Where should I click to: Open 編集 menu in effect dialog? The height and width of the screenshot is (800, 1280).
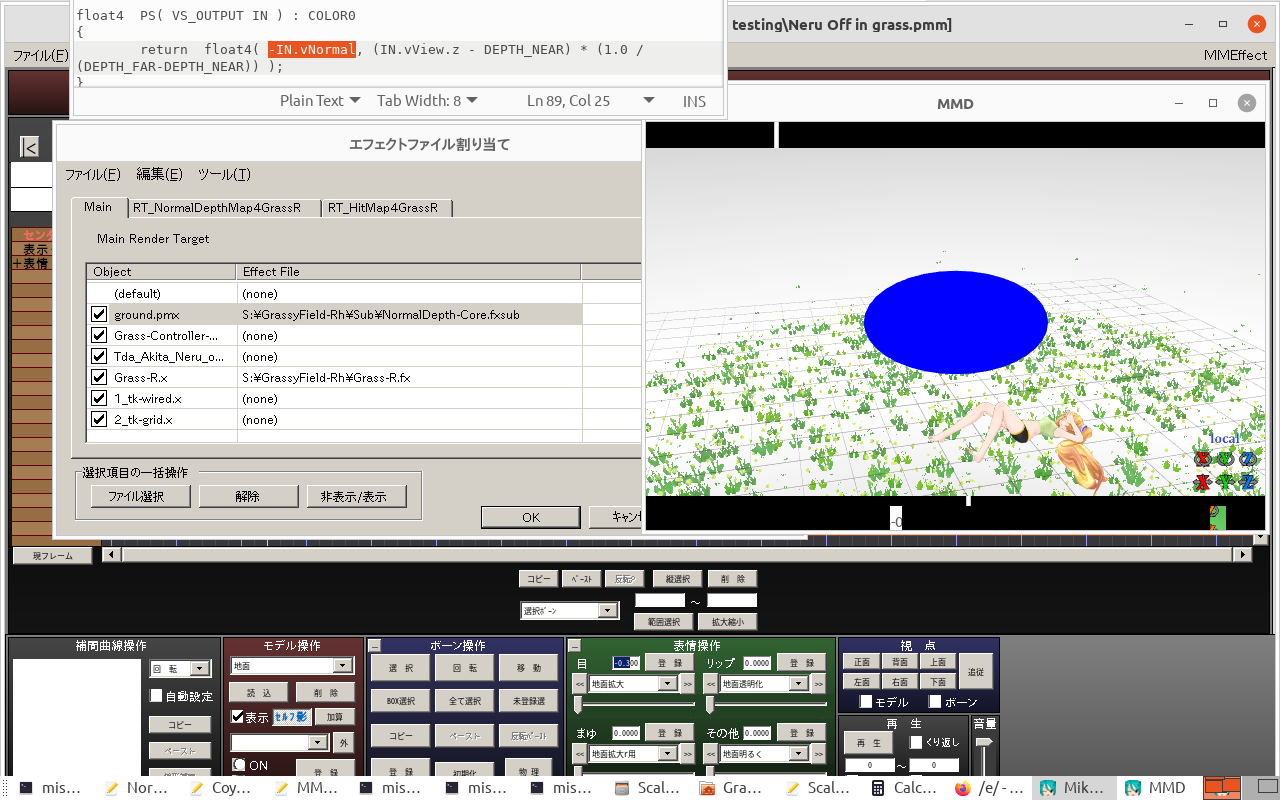click(x=160, y=174)
